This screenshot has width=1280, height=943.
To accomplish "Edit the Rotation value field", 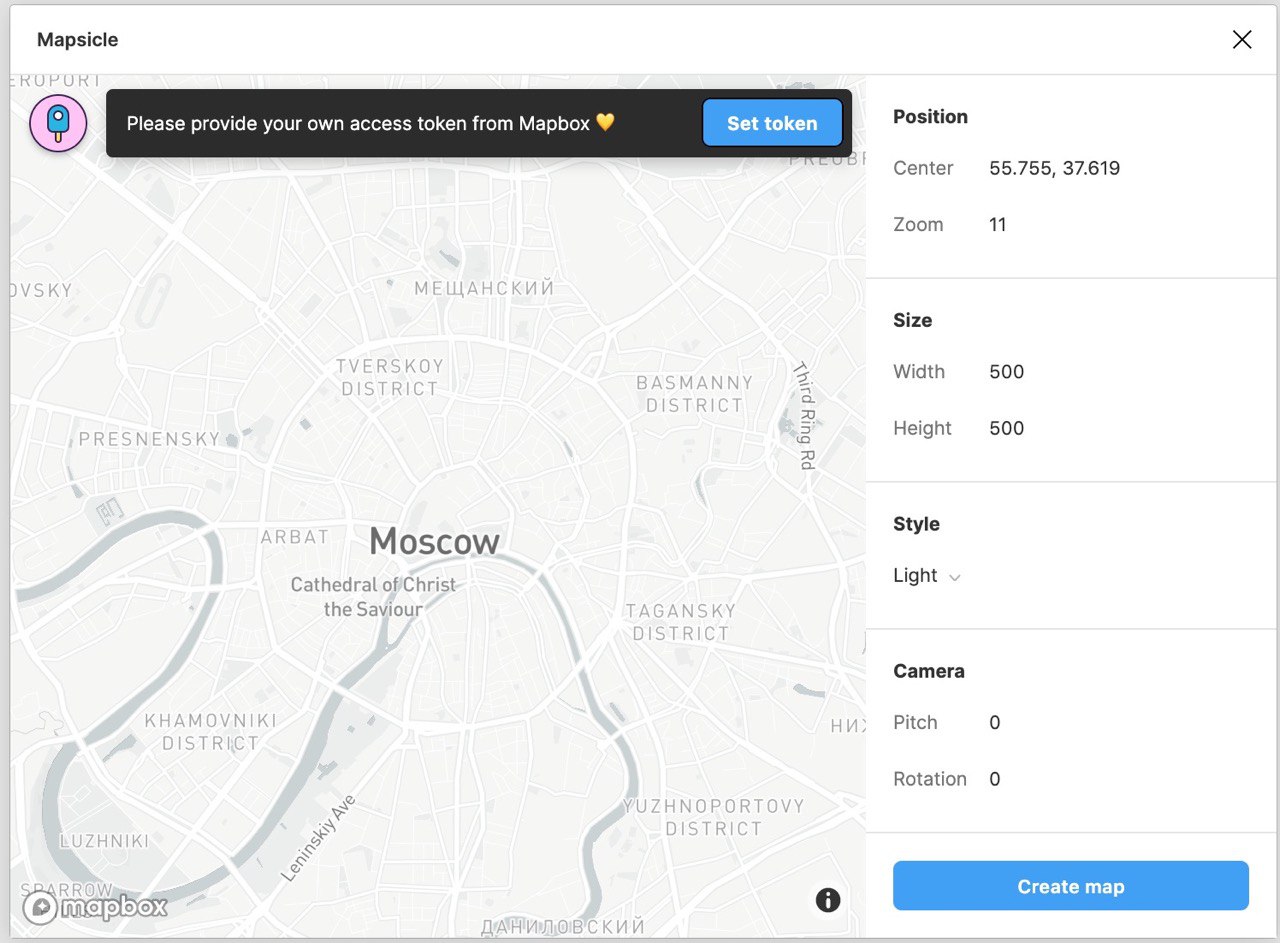I will coord(994,779).
